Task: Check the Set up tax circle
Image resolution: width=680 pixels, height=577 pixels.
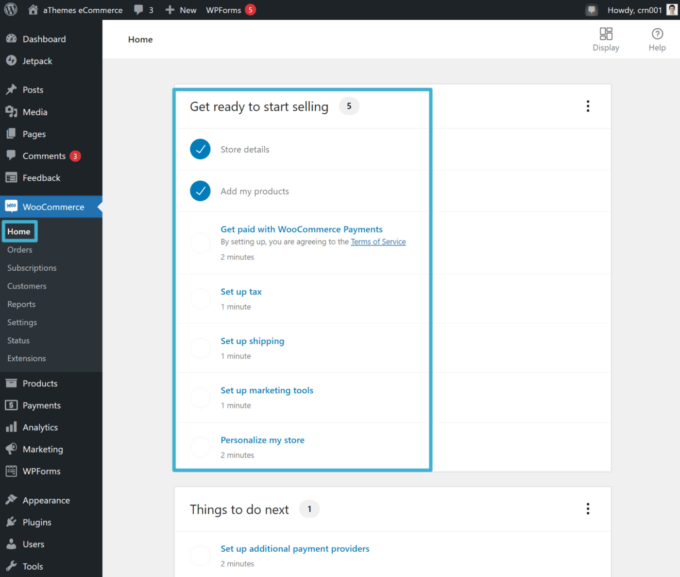Action: point(200,298)
